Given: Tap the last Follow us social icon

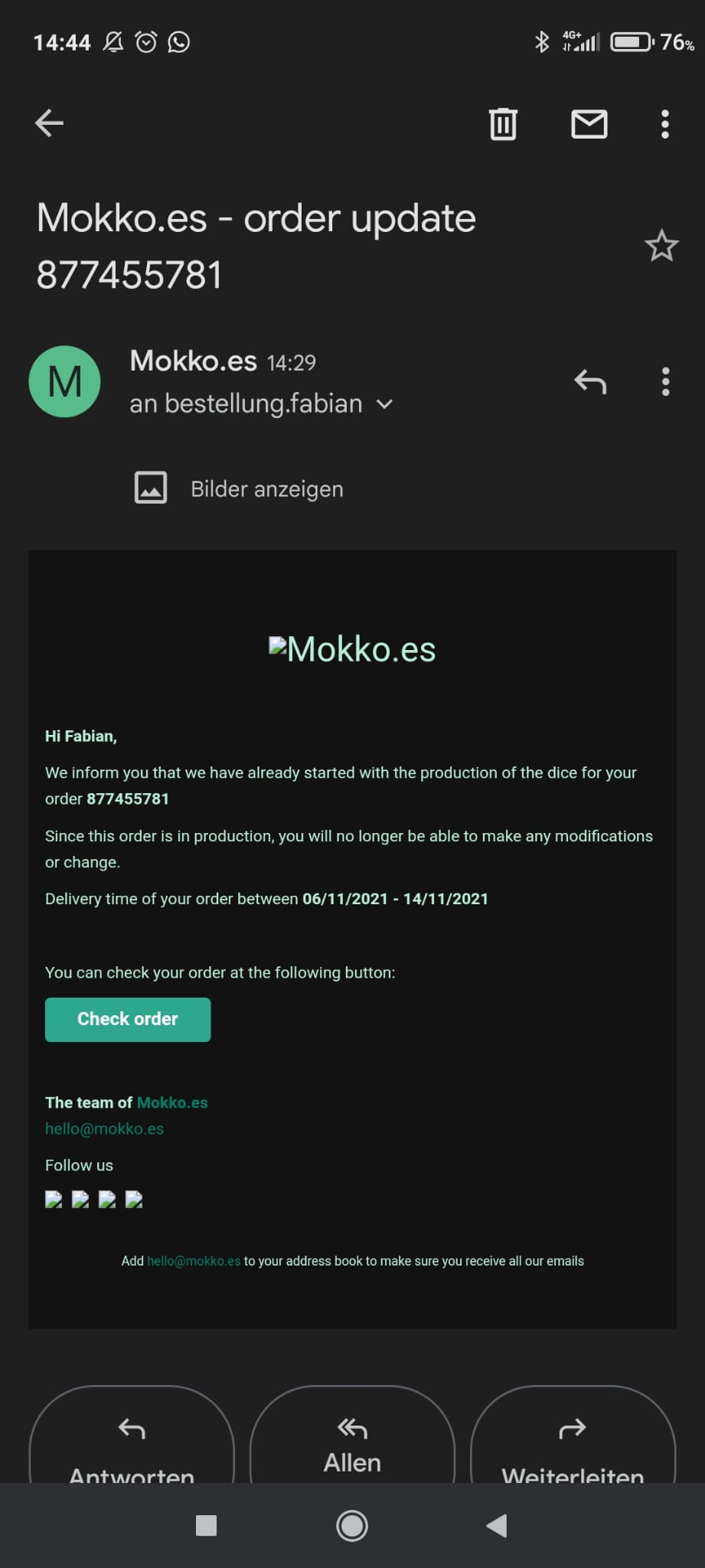Looking at the screenshot, I should [x=134, y=1200].
